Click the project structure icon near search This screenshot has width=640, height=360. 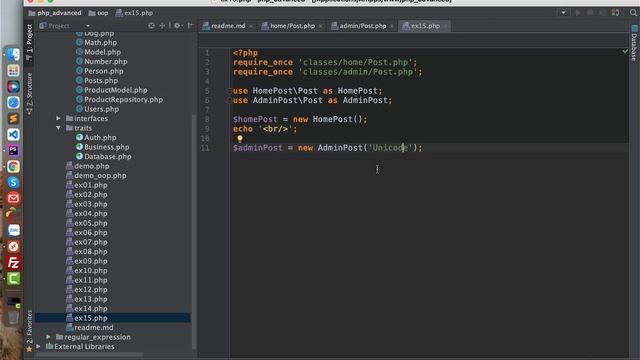[x=616, y=13]
